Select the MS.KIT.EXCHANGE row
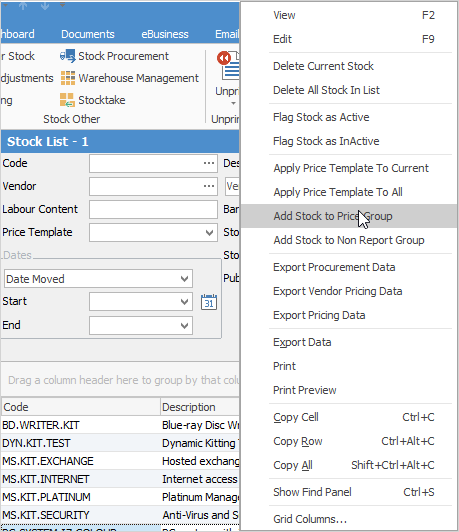Screen dimensions: 459x532 point(120,461)
